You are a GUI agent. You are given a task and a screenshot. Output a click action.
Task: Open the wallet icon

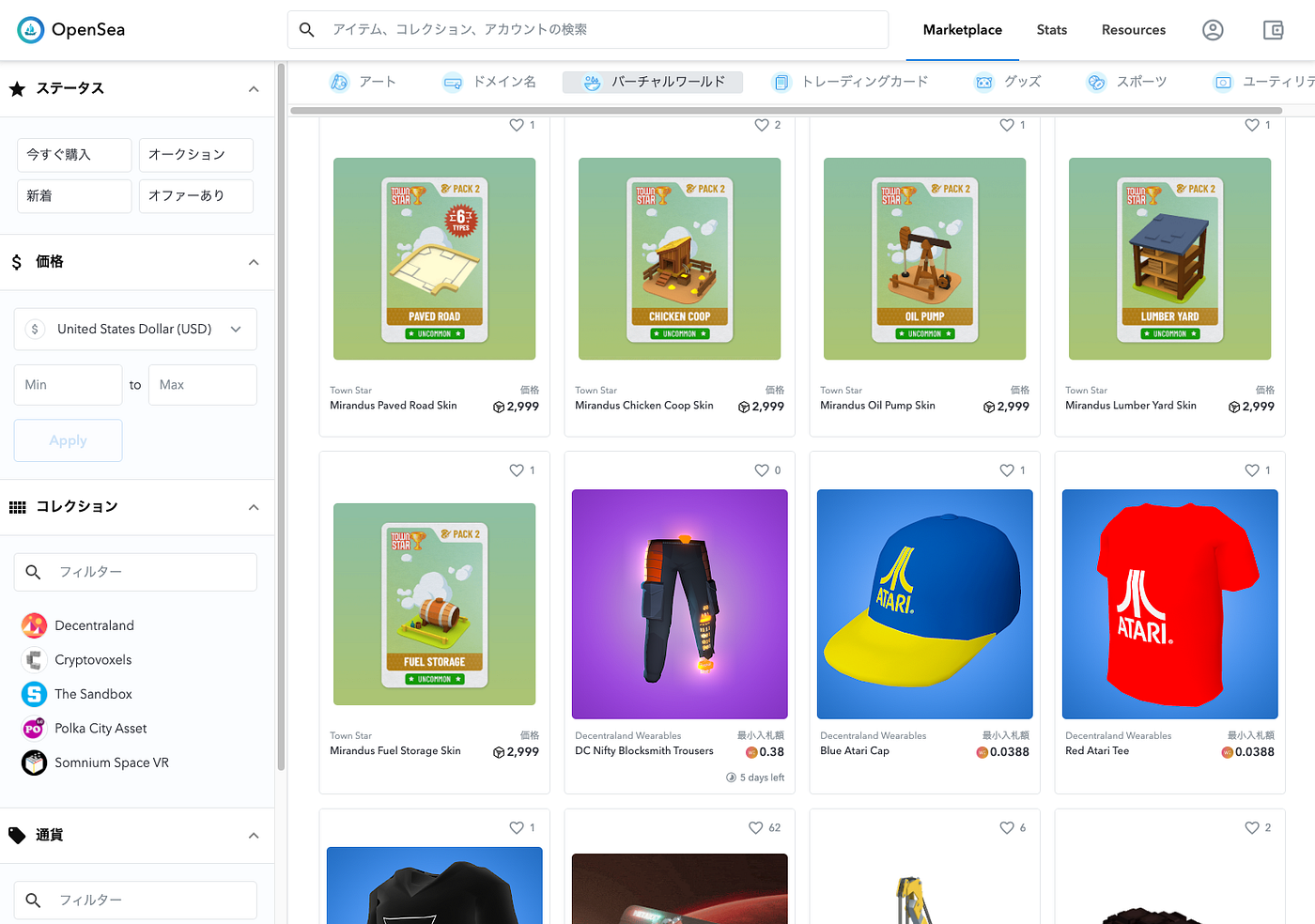click(x=1273, y=30)
